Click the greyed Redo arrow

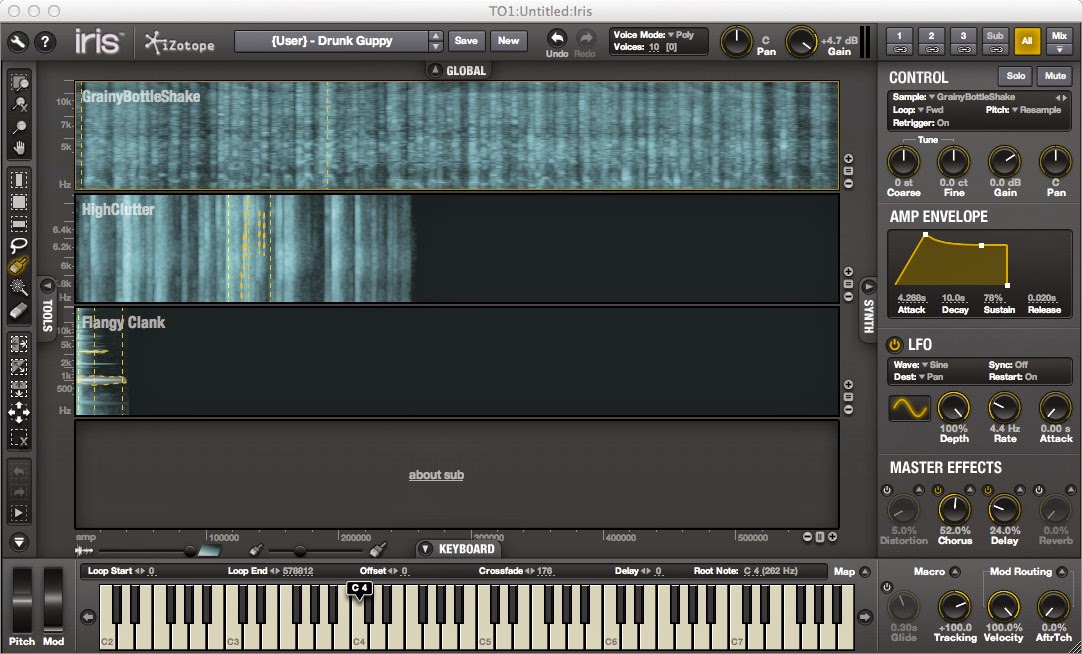[x=585, y=38]
